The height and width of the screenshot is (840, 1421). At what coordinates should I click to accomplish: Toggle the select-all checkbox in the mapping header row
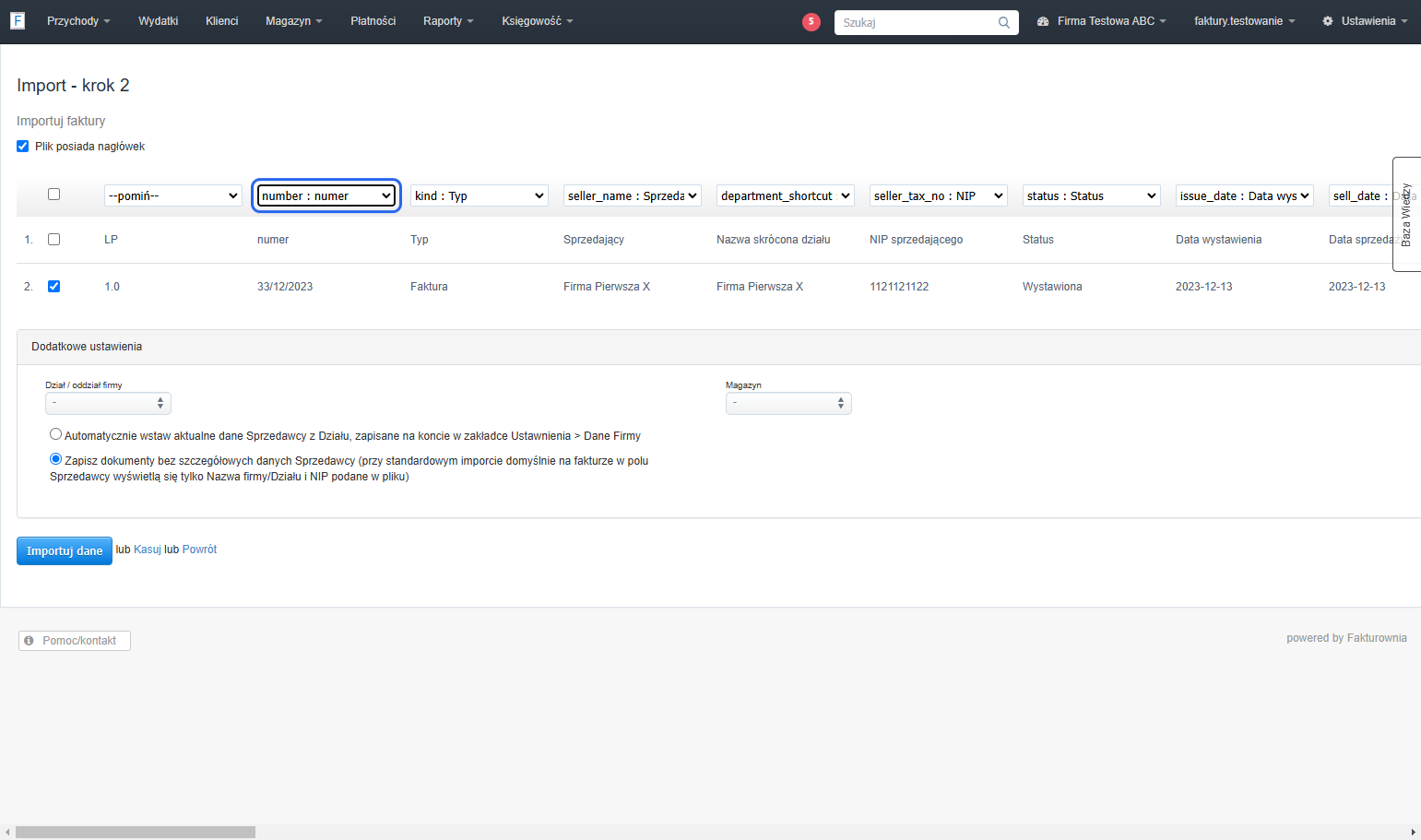coord(53,195)
